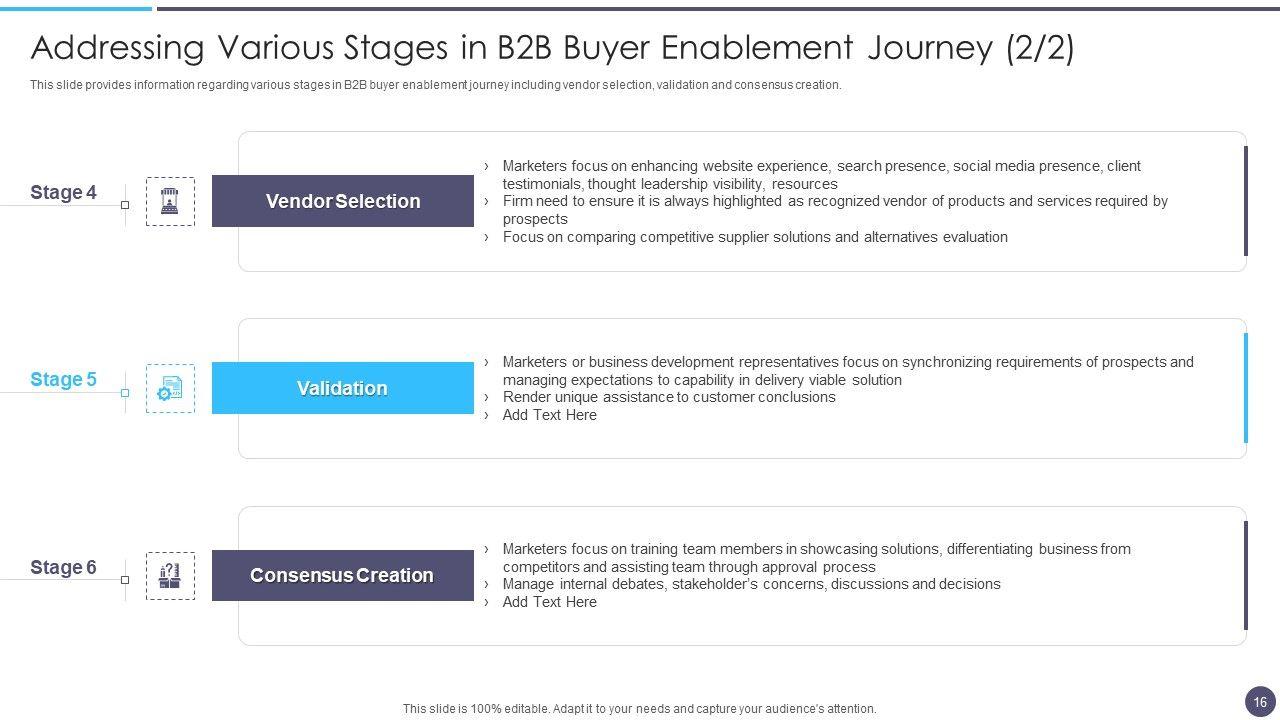Select the blue Validation label box
This screenshot has height=720, width=1280.
343,388
